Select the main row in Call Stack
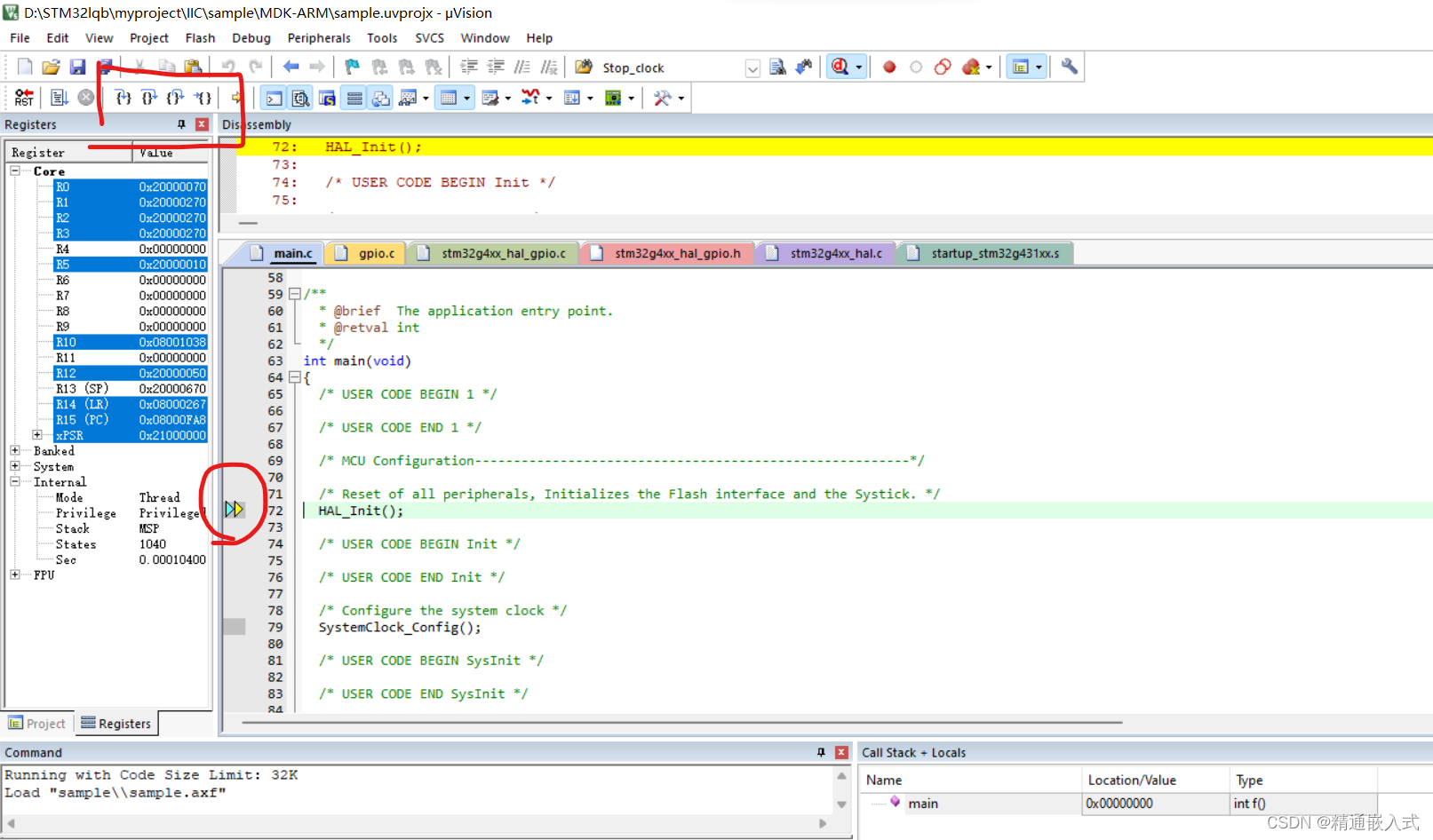The width and height of the screenshot is (1433, 840). [1119, 803]
